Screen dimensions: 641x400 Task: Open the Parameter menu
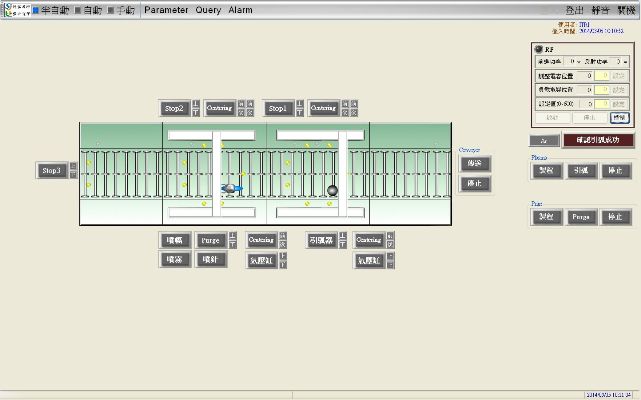[165, 10]
